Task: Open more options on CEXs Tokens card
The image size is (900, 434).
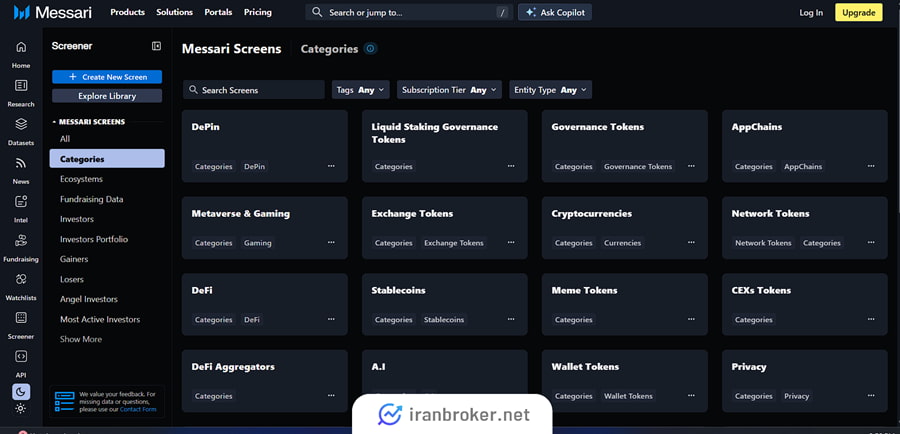Action: coord(871,319)
